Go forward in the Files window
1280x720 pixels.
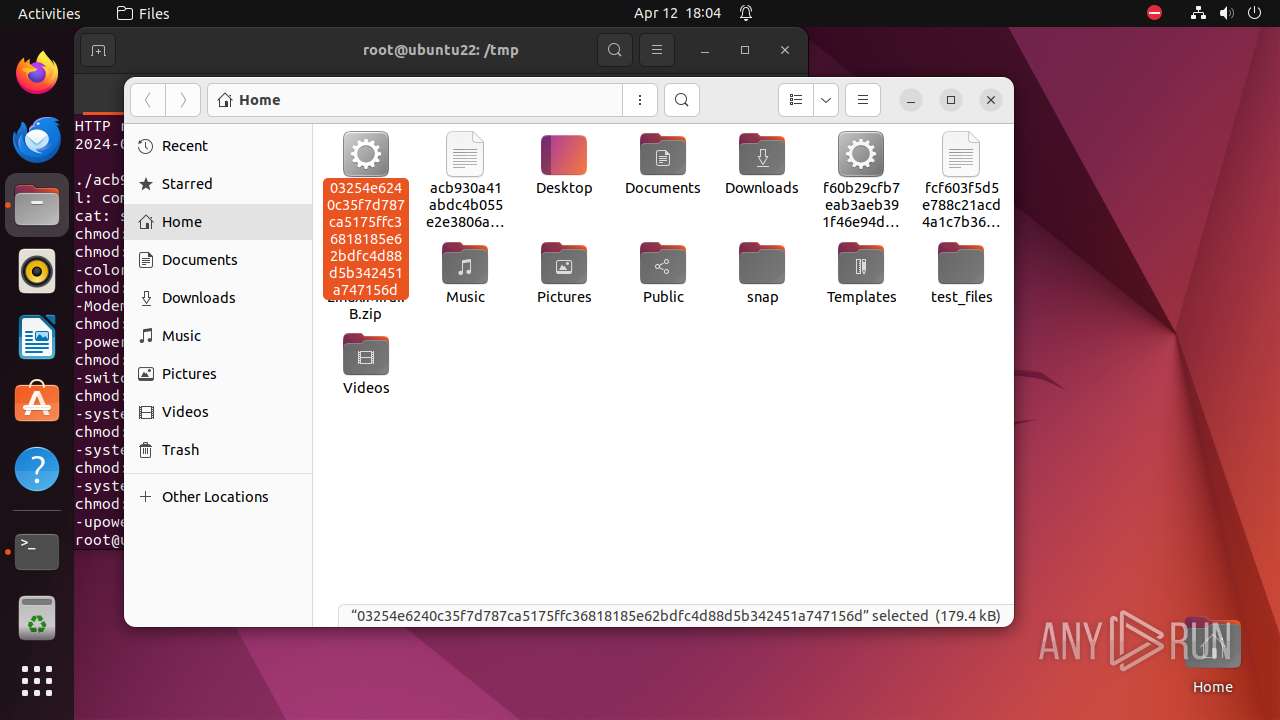pyautogui.click(x=182, y=100)
